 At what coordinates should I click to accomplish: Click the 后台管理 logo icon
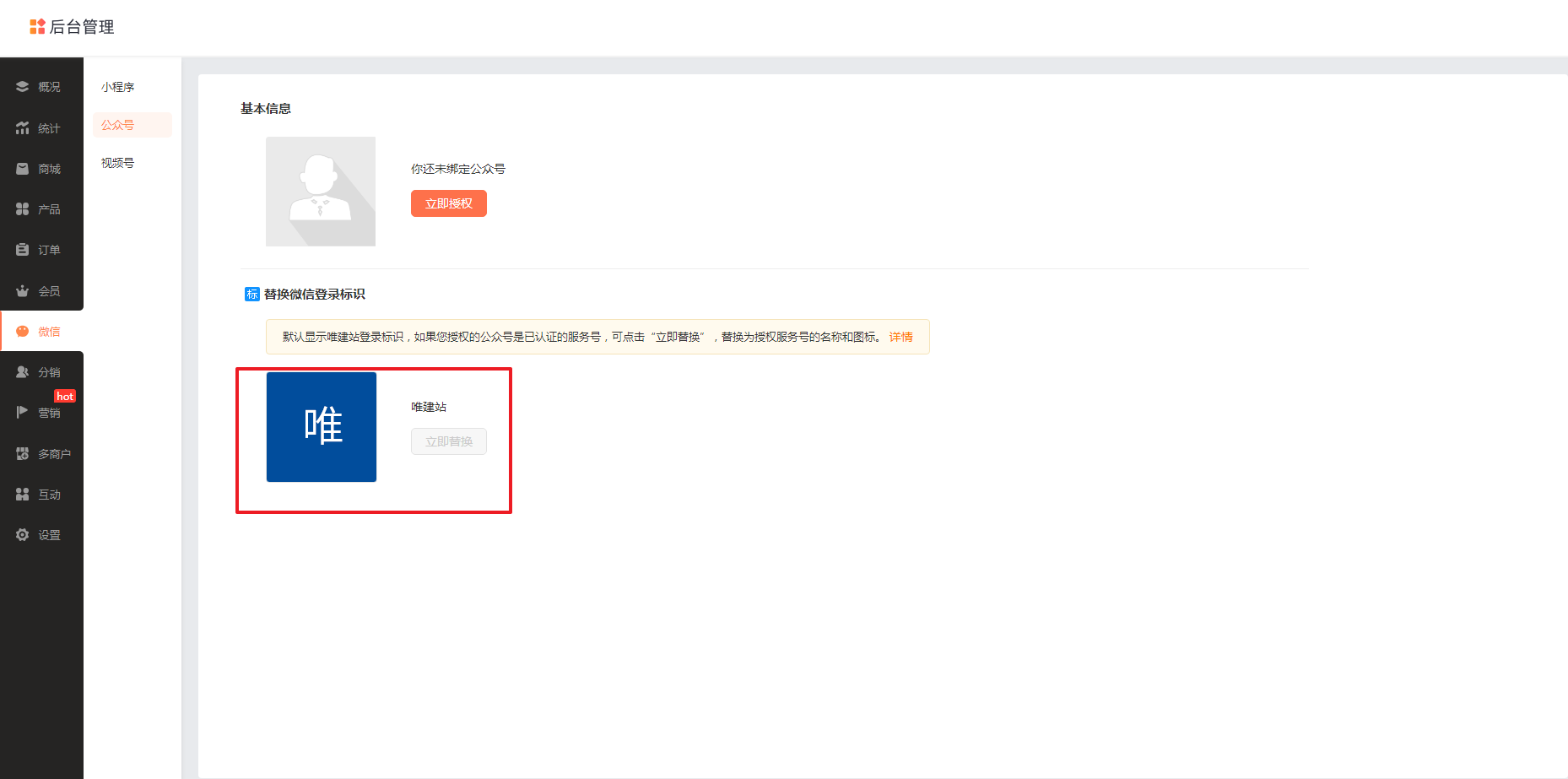37,27
